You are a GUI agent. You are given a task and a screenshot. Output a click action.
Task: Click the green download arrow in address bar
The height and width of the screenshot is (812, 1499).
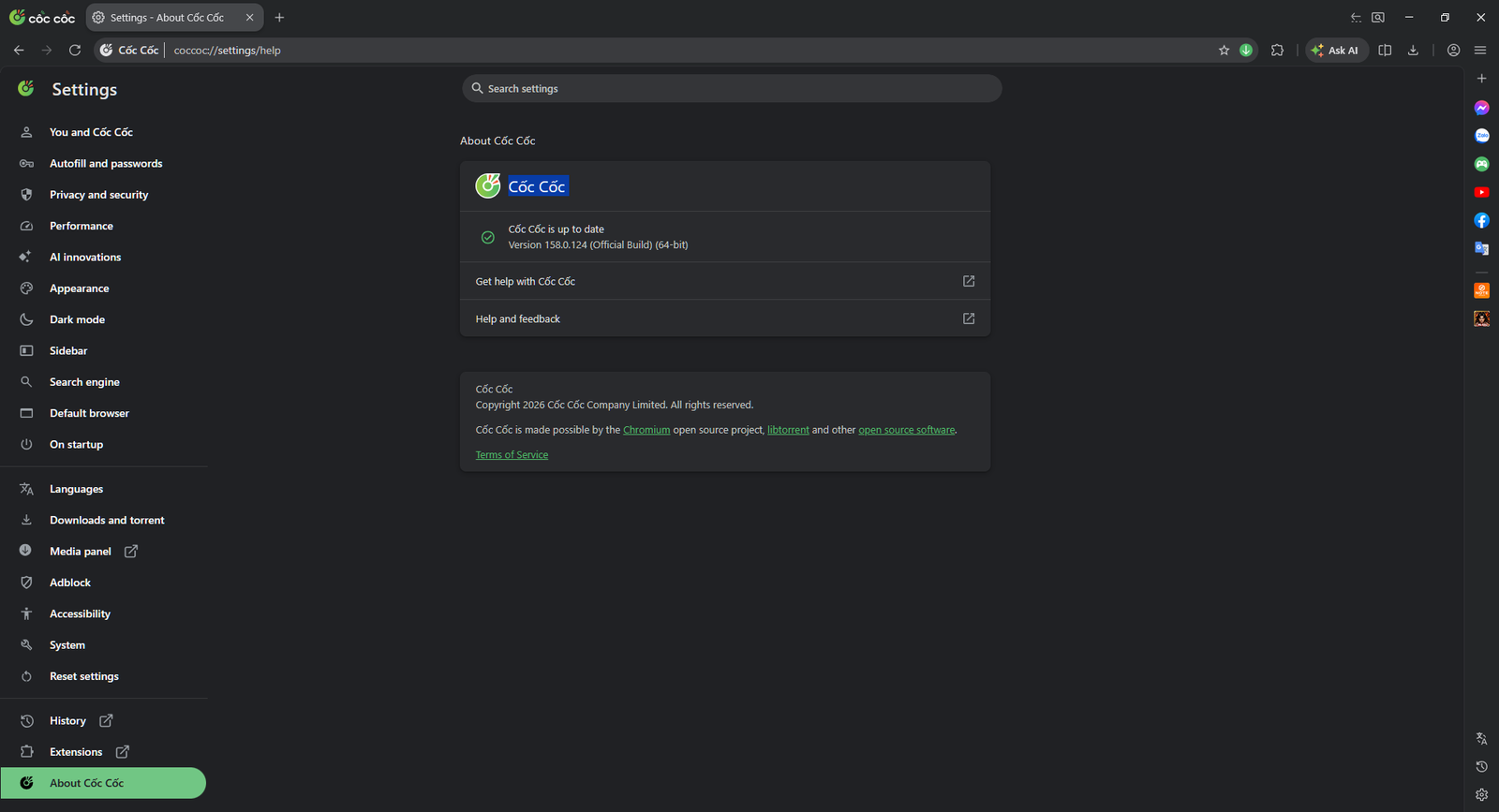coord(1246,51)
